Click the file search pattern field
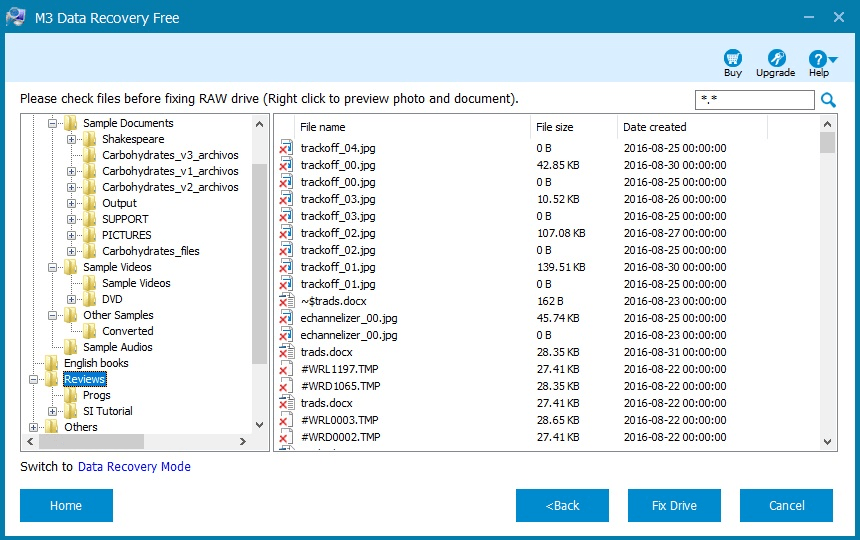Viewport: 860px width, 540px height. (x=755, y=100)
